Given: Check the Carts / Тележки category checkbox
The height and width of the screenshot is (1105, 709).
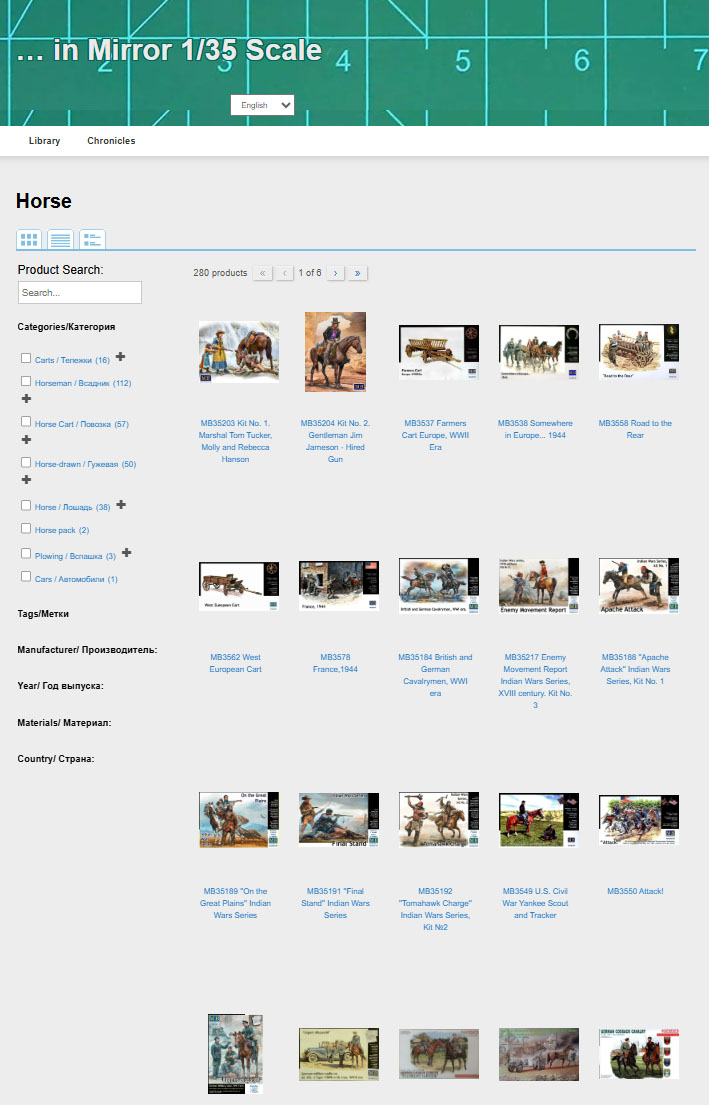Looking at the screenshot, I should [x=26, y=358].
